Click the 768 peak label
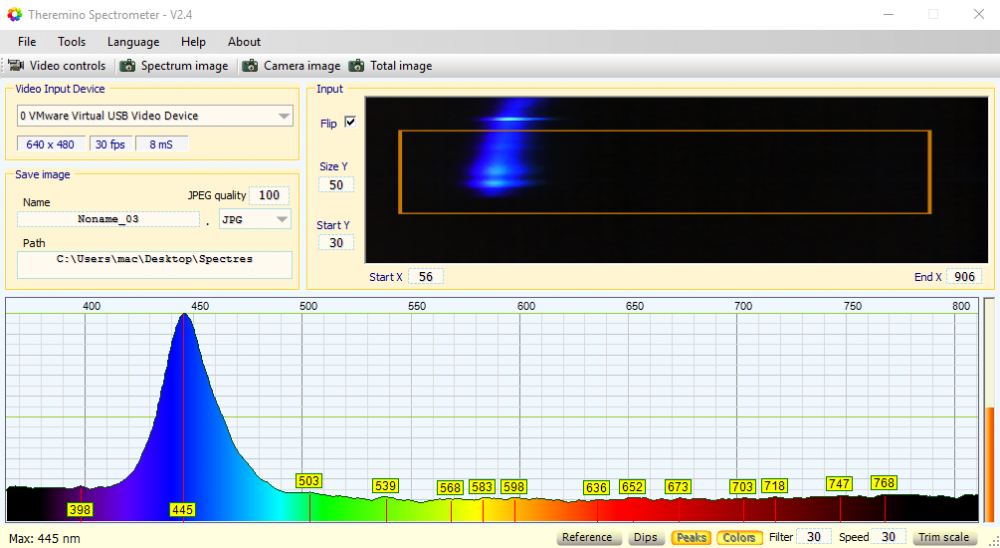The height and width of the screenshot is (548, 1000). pos(884,483)
